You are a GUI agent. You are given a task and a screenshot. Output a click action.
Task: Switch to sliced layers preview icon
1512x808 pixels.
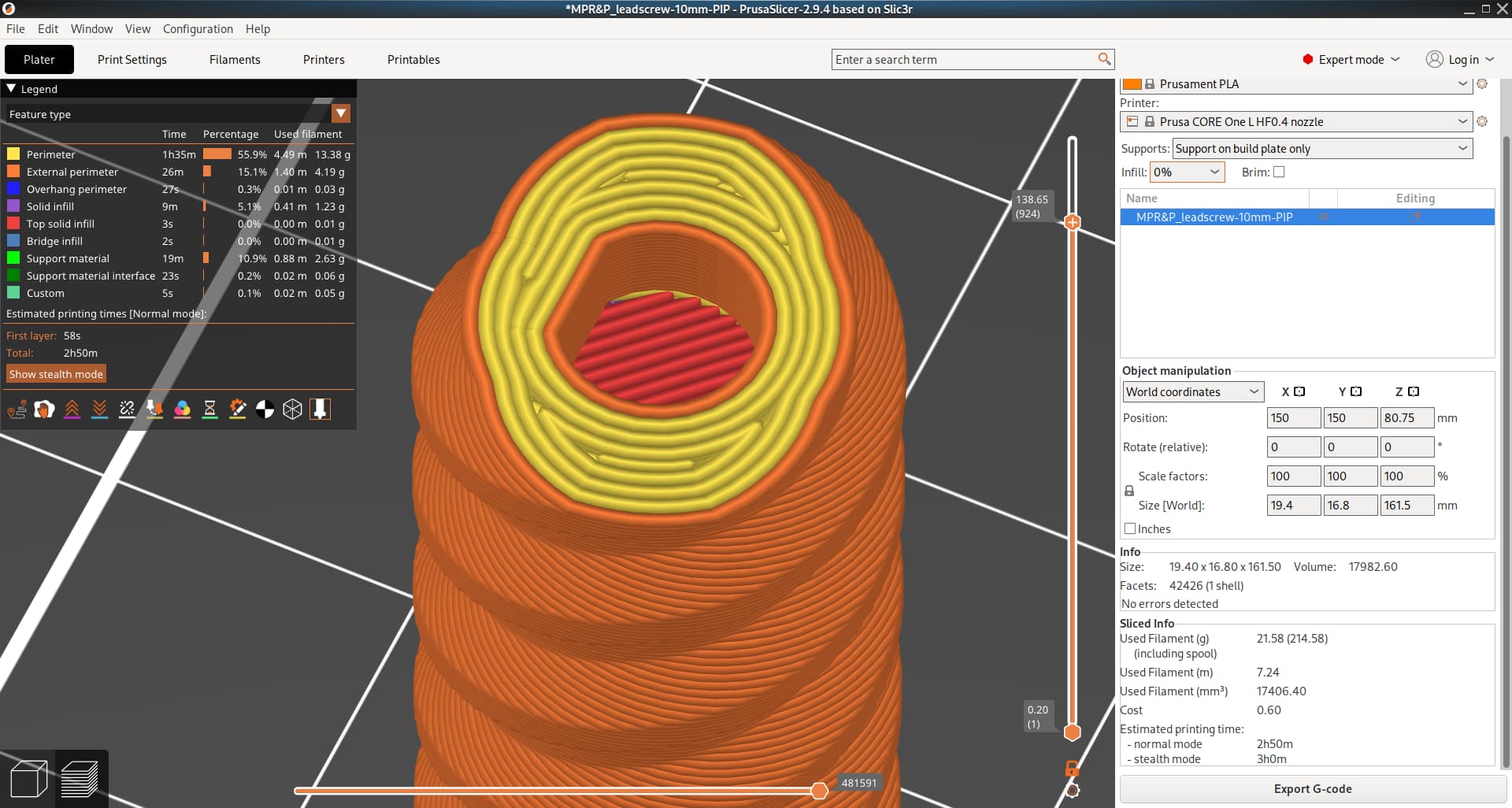(x=80, y=780)
